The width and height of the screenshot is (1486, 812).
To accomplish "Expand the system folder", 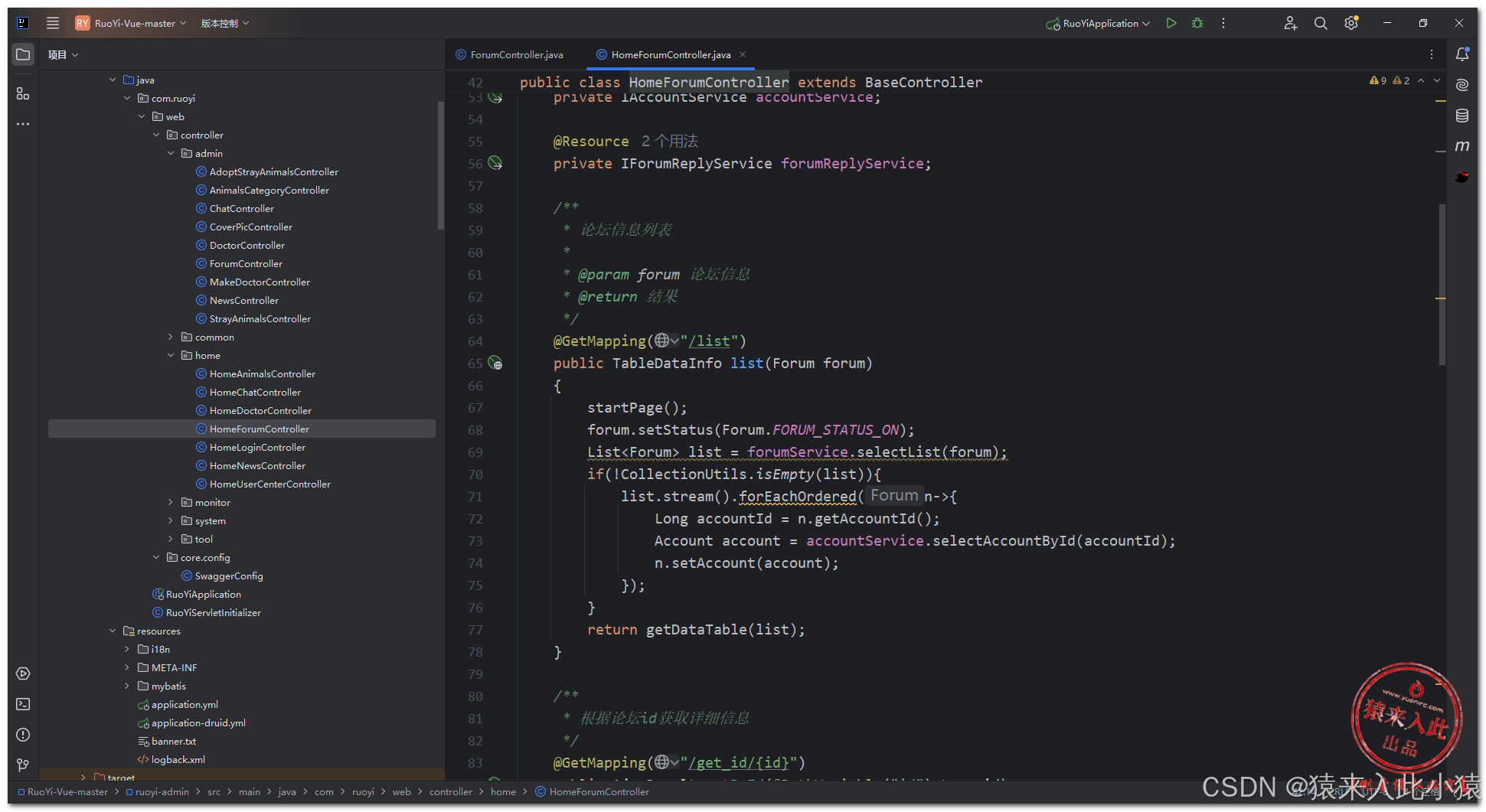I will coord(171,520).
